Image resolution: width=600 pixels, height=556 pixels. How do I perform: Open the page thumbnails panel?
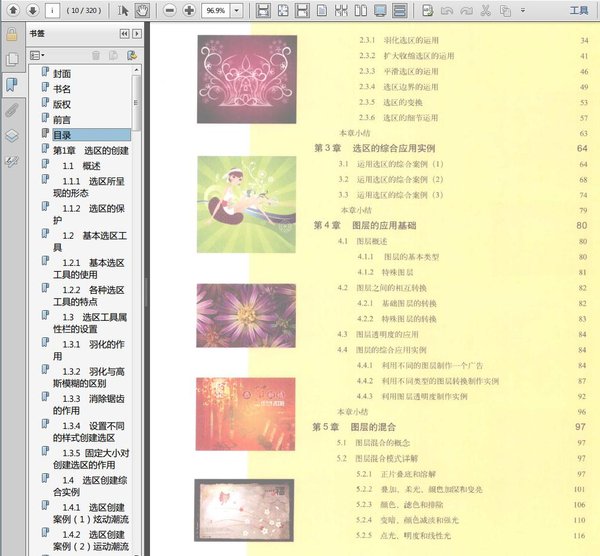click(12, 59)
